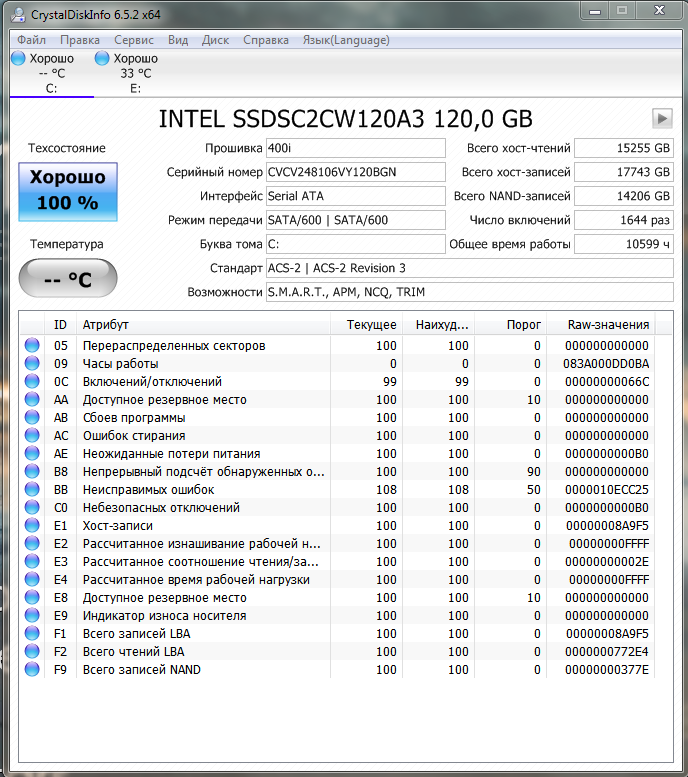This screenshot has width=688, height=777.
Task: Click status circle for Часы работы row
Action: [32, 363]
